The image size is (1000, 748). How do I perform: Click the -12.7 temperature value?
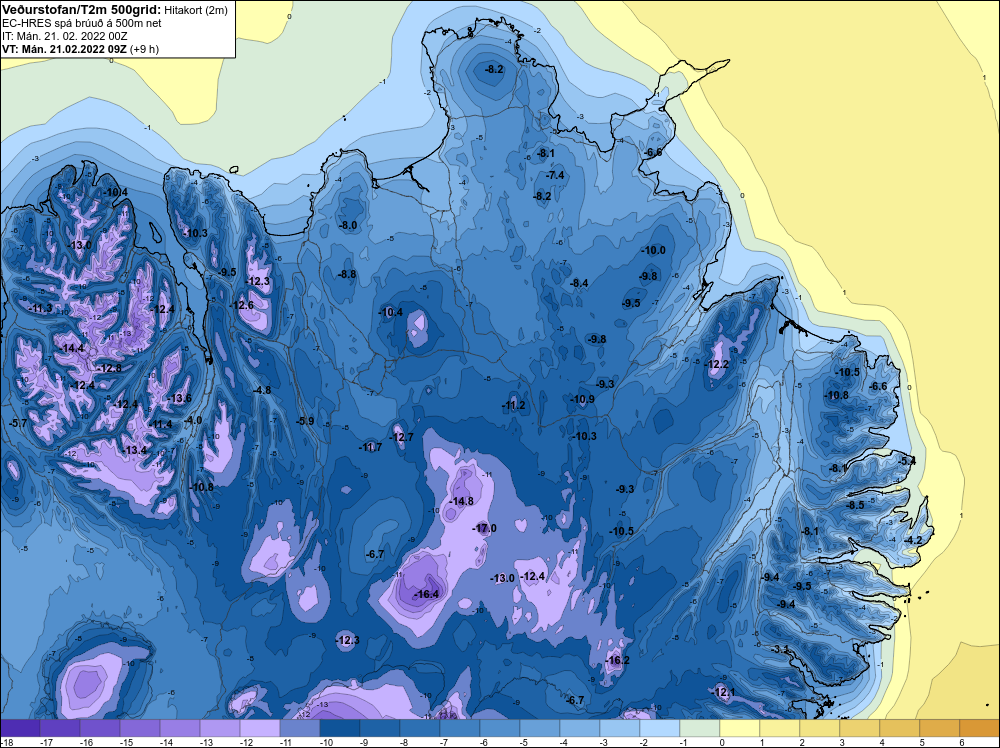click(x=401, y=437)
